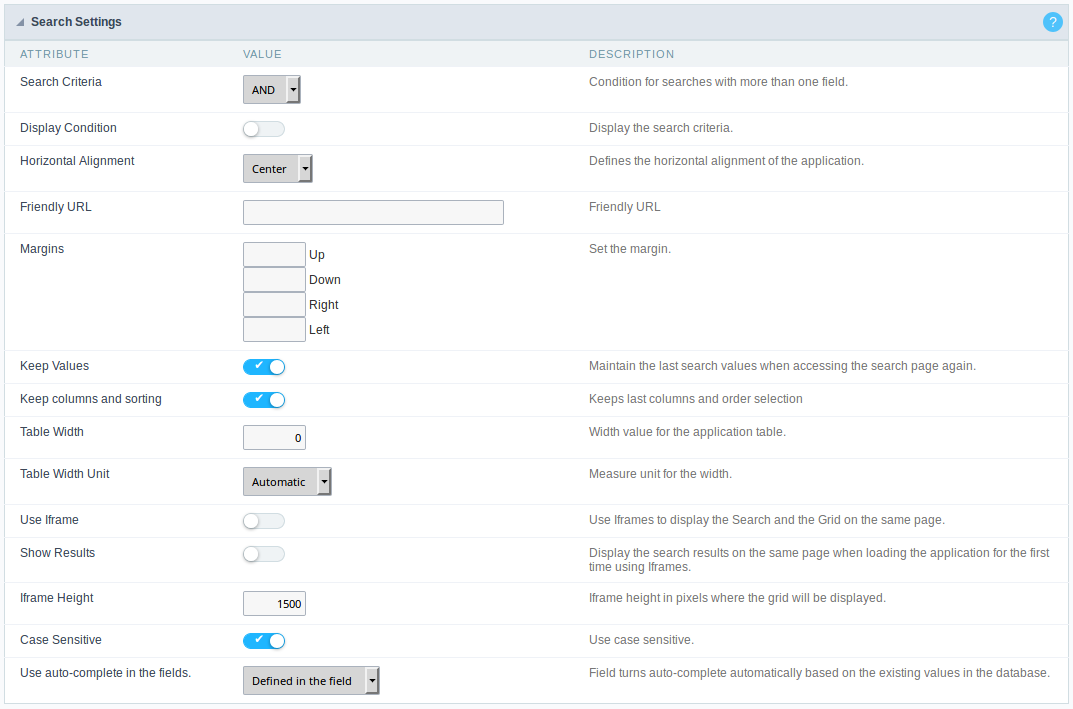Image resolution: width=1073 pixels, height=709 pixels.
Task: Click the Left margin input field
Action: [x=274, y=329]
